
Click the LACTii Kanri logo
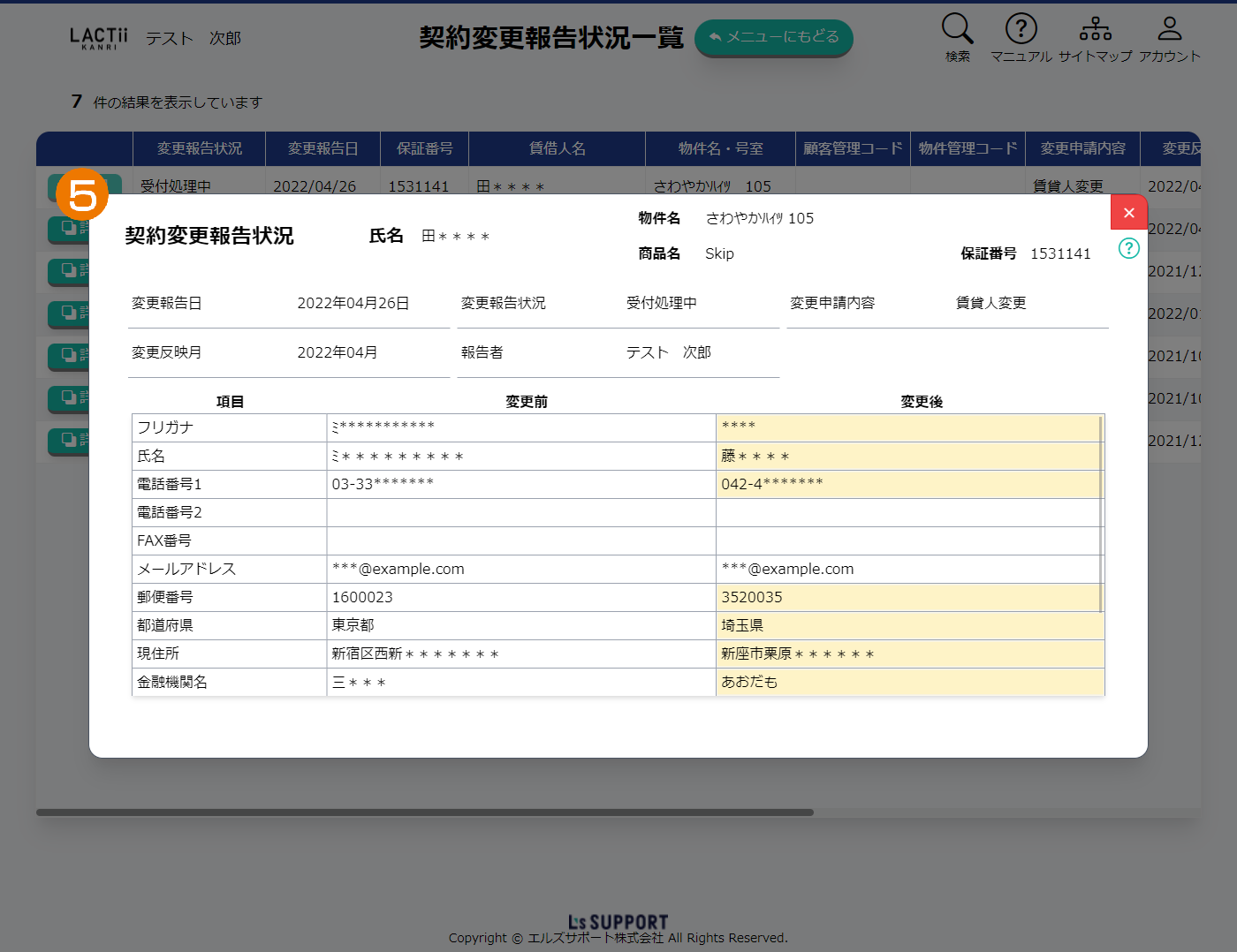98,38
